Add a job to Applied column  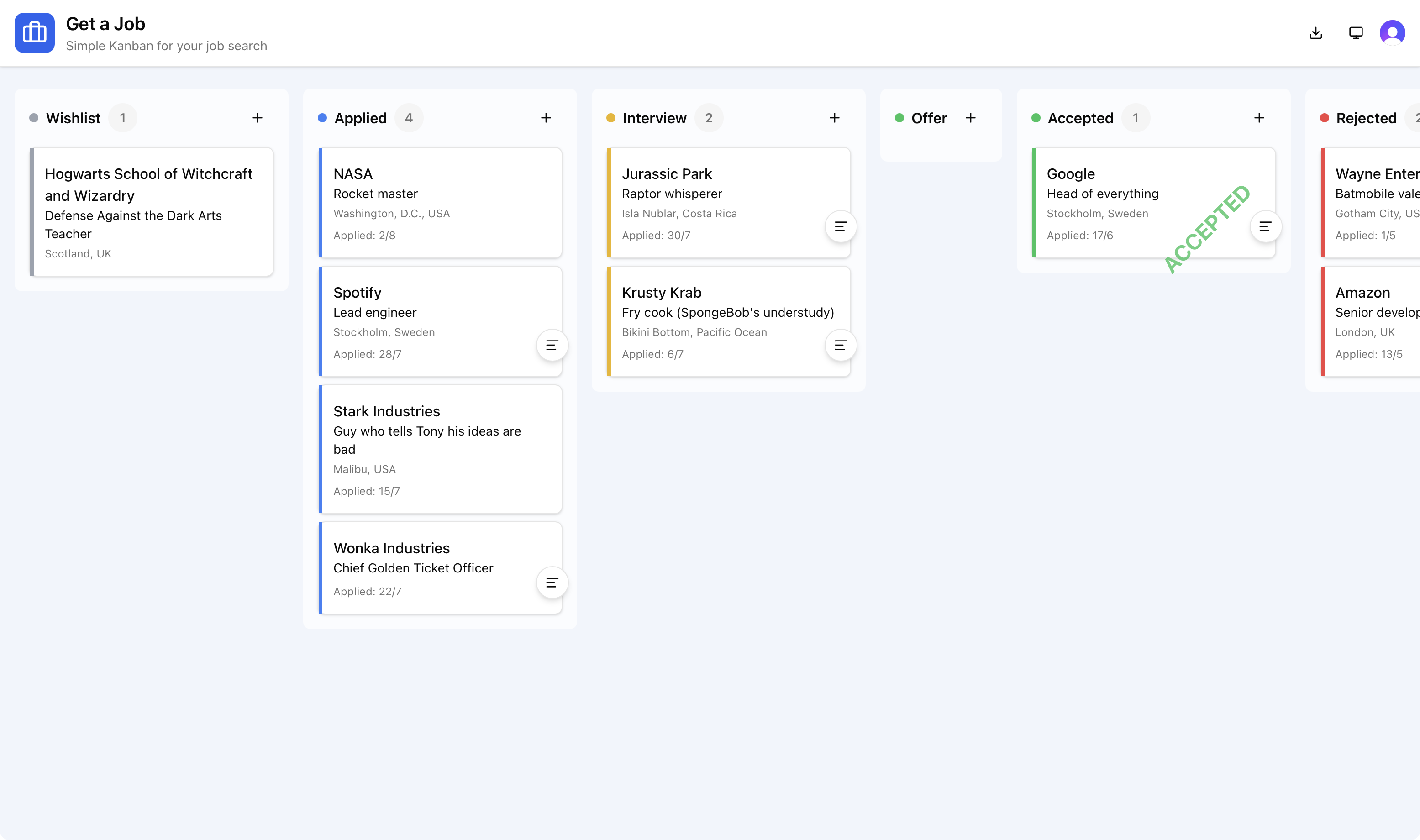(x=546, y=118)
